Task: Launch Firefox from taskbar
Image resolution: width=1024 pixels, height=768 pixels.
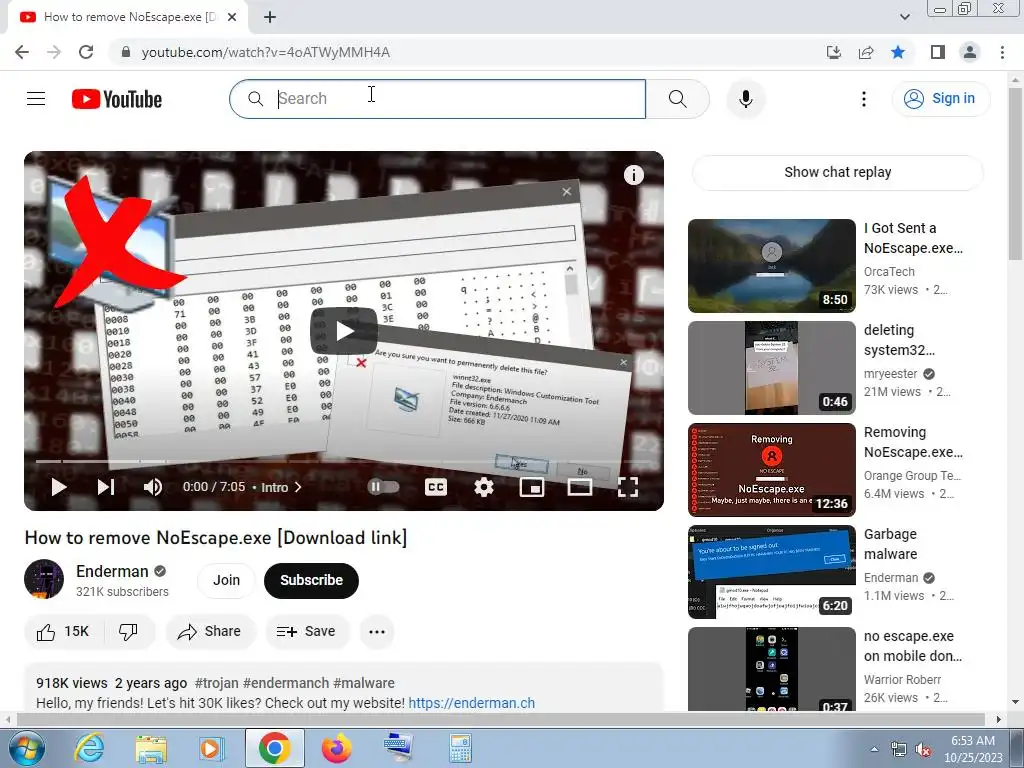Action: (336, 748)
